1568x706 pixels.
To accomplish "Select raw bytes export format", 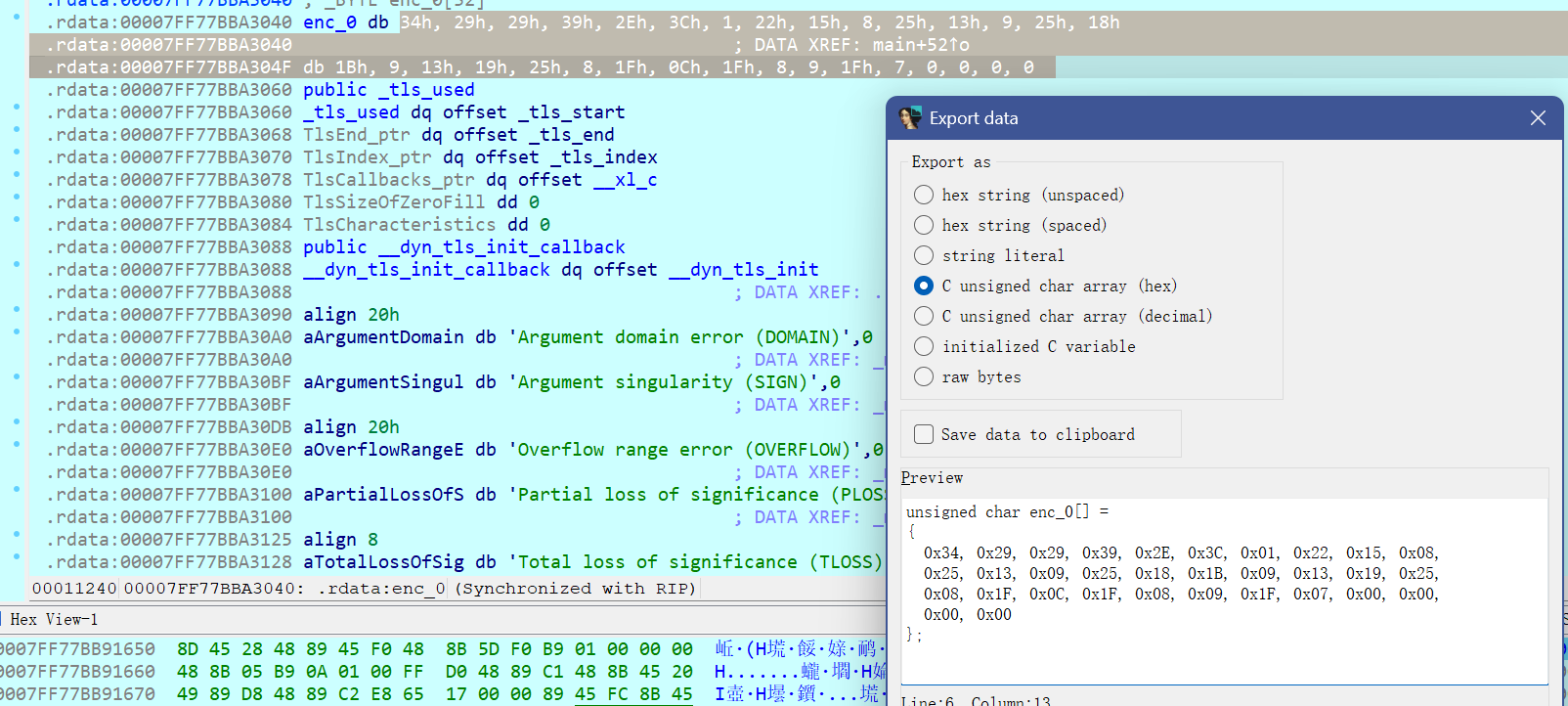I will [924, 376].
